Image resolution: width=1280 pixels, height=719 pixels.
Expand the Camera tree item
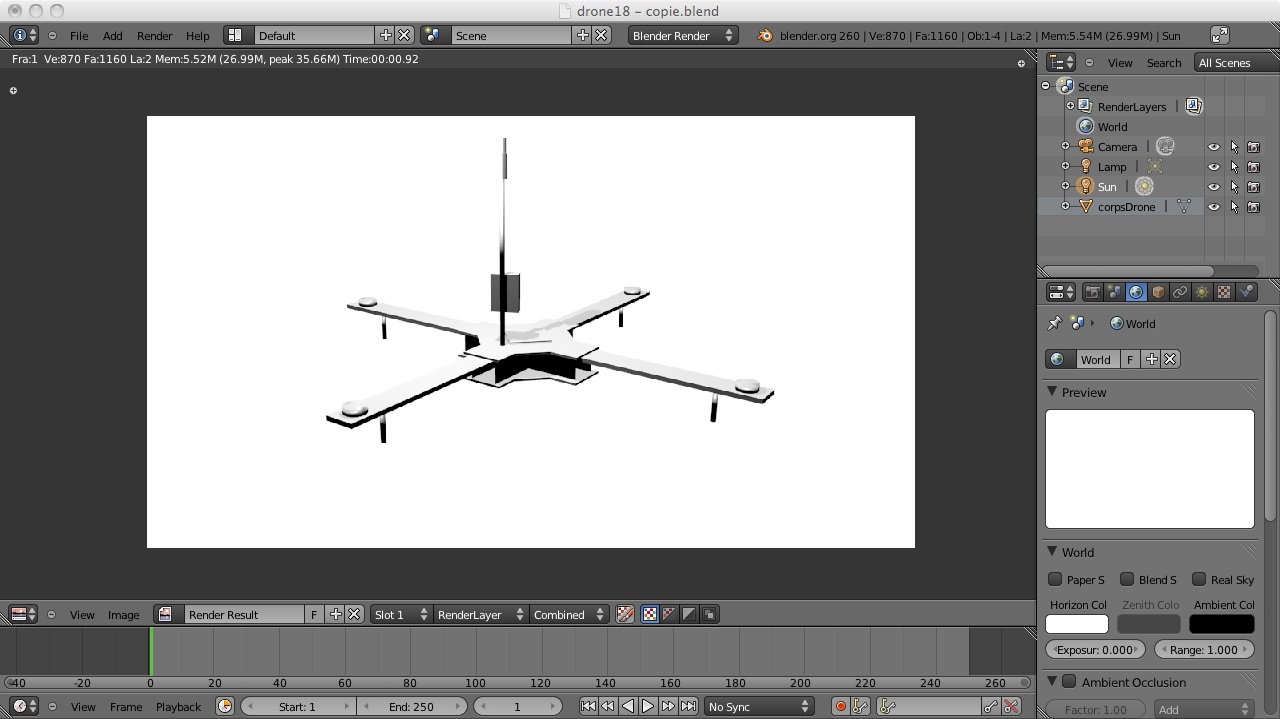(x=1065, y=146)
